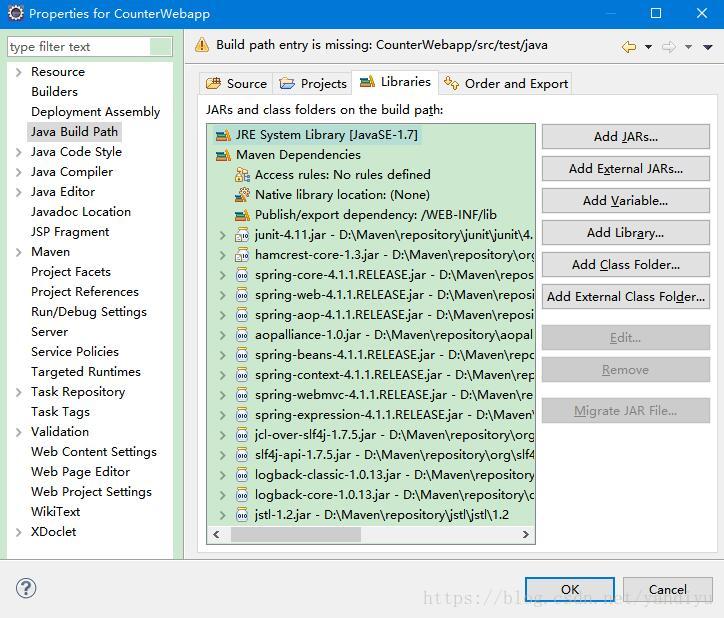The width and height of the screenshot is (724, 618).
Task: Confirm with the OK button
Action: (570, 589)
